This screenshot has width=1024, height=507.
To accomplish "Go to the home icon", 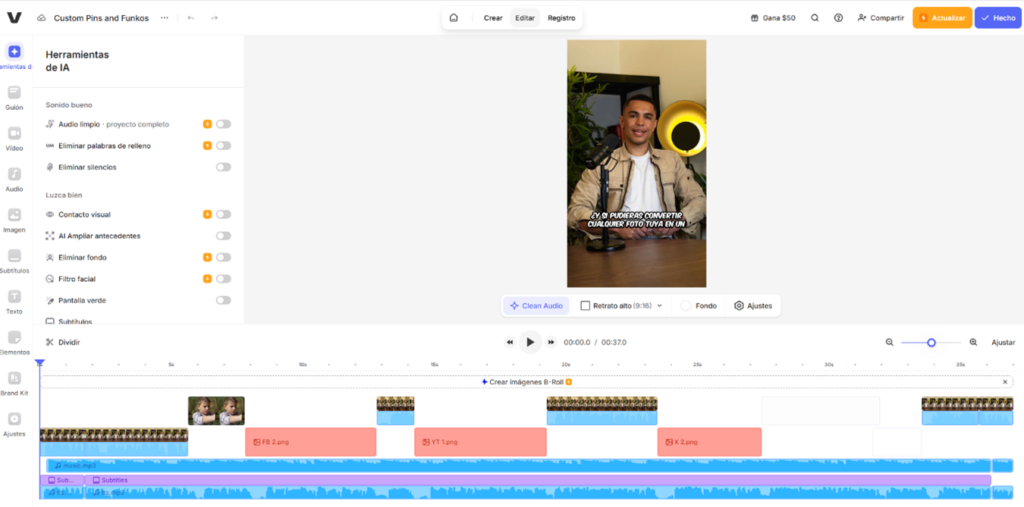I will point(454,18).
